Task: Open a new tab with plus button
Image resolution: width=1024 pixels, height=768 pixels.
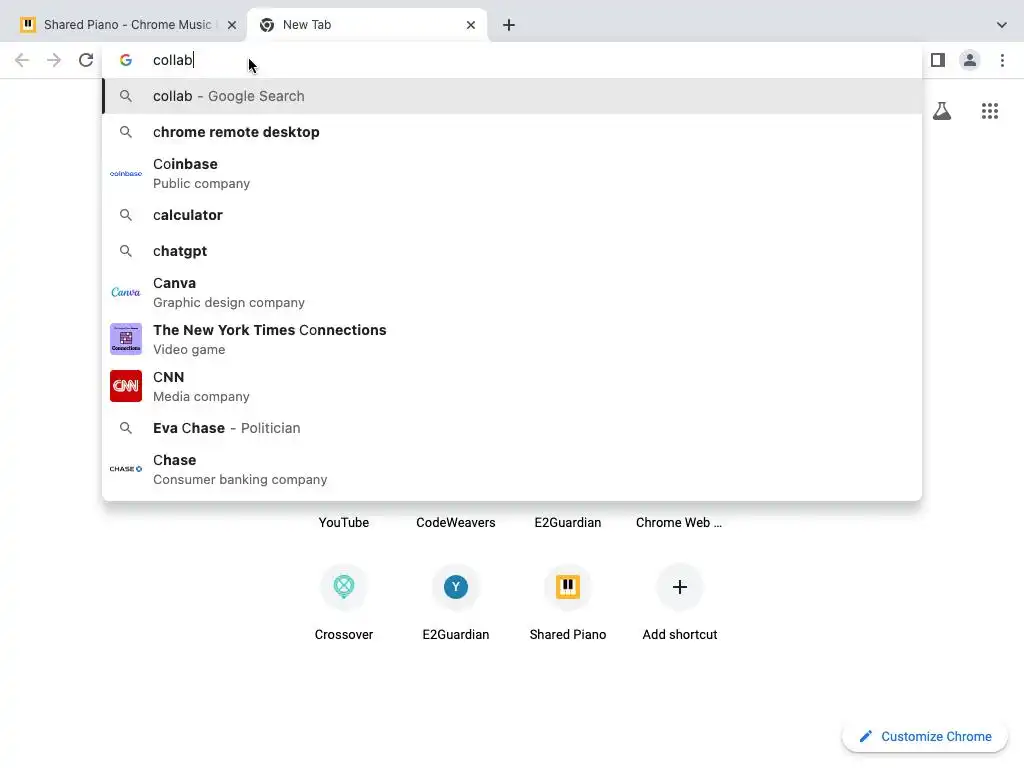Action: 509,25
